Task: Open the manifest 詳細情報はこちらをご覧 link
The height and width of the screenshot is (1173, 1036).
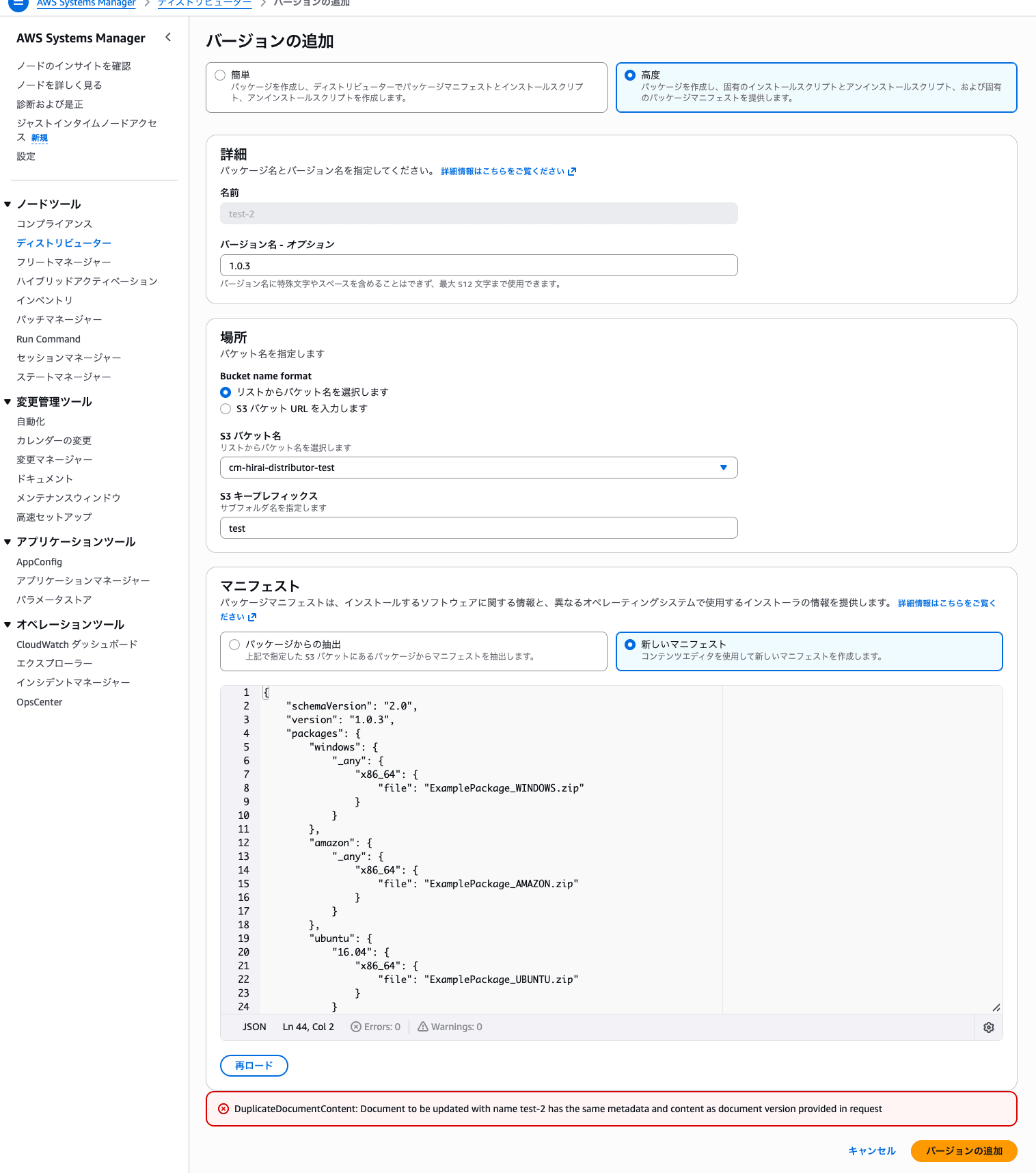Action: coord(947,603)
